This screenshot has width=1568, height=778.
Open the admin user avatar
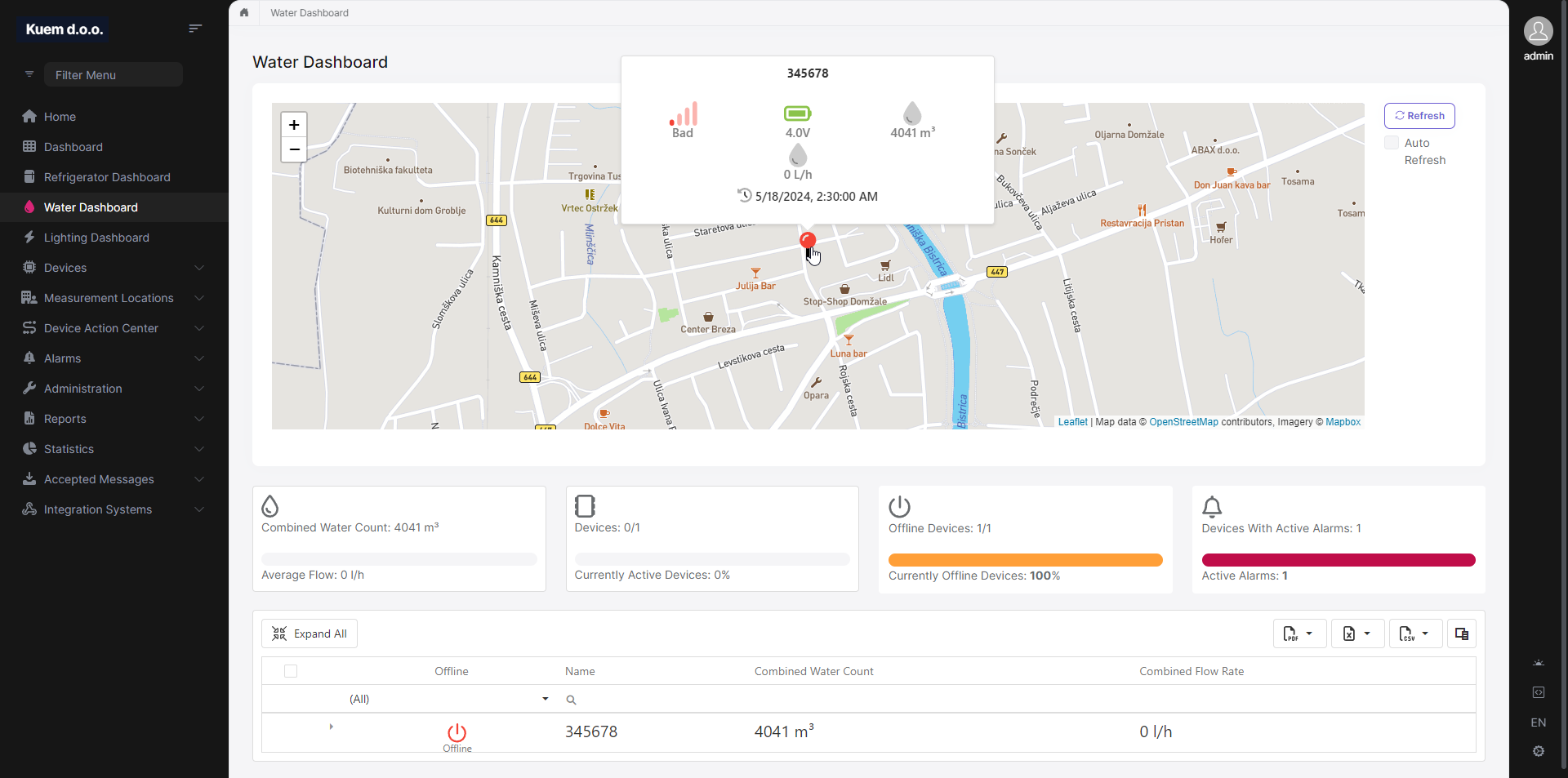click(x=1538, y=32)
